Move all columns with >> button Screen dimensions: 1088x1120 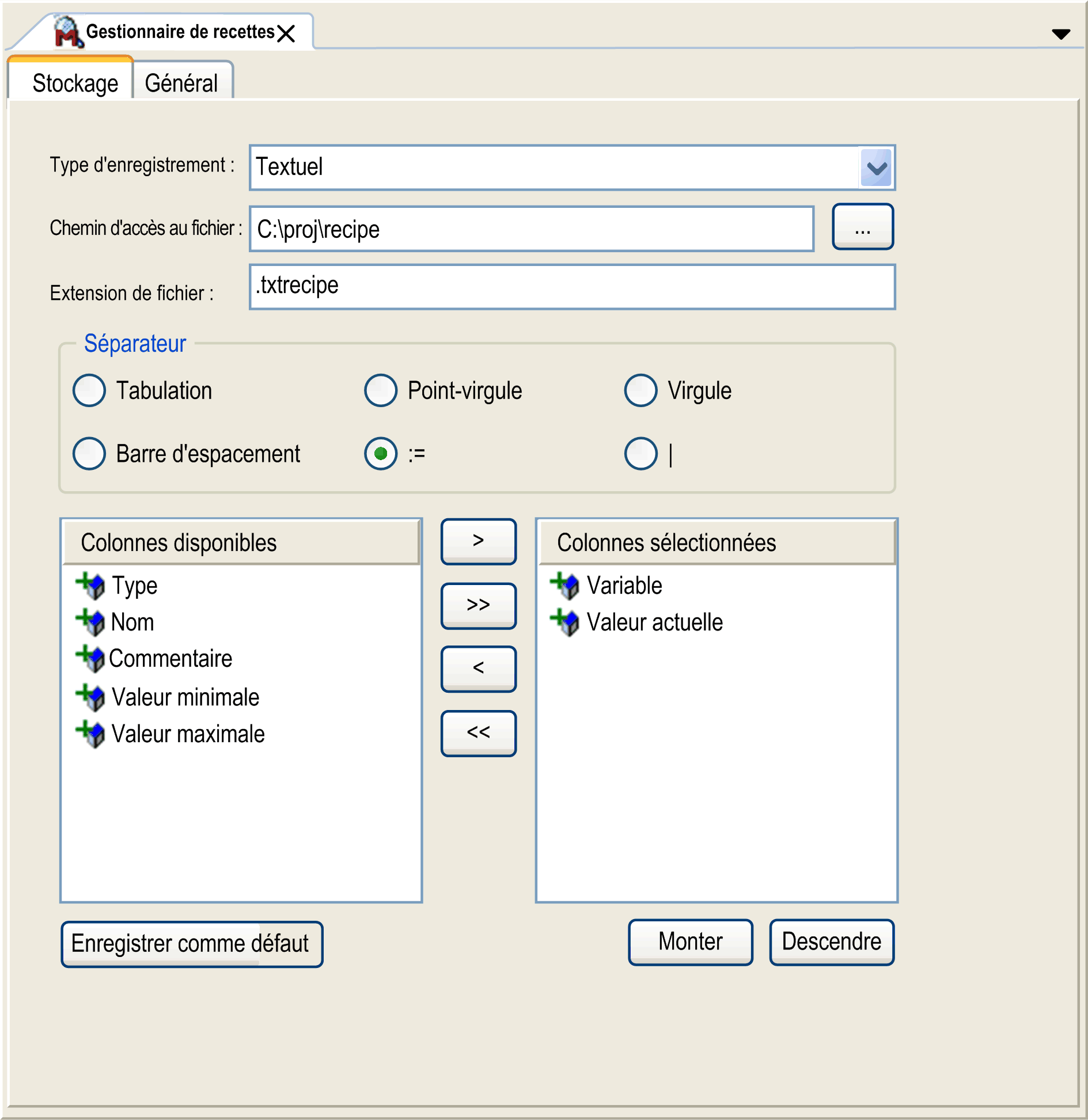pyautogui.click(x=478, y=605)
